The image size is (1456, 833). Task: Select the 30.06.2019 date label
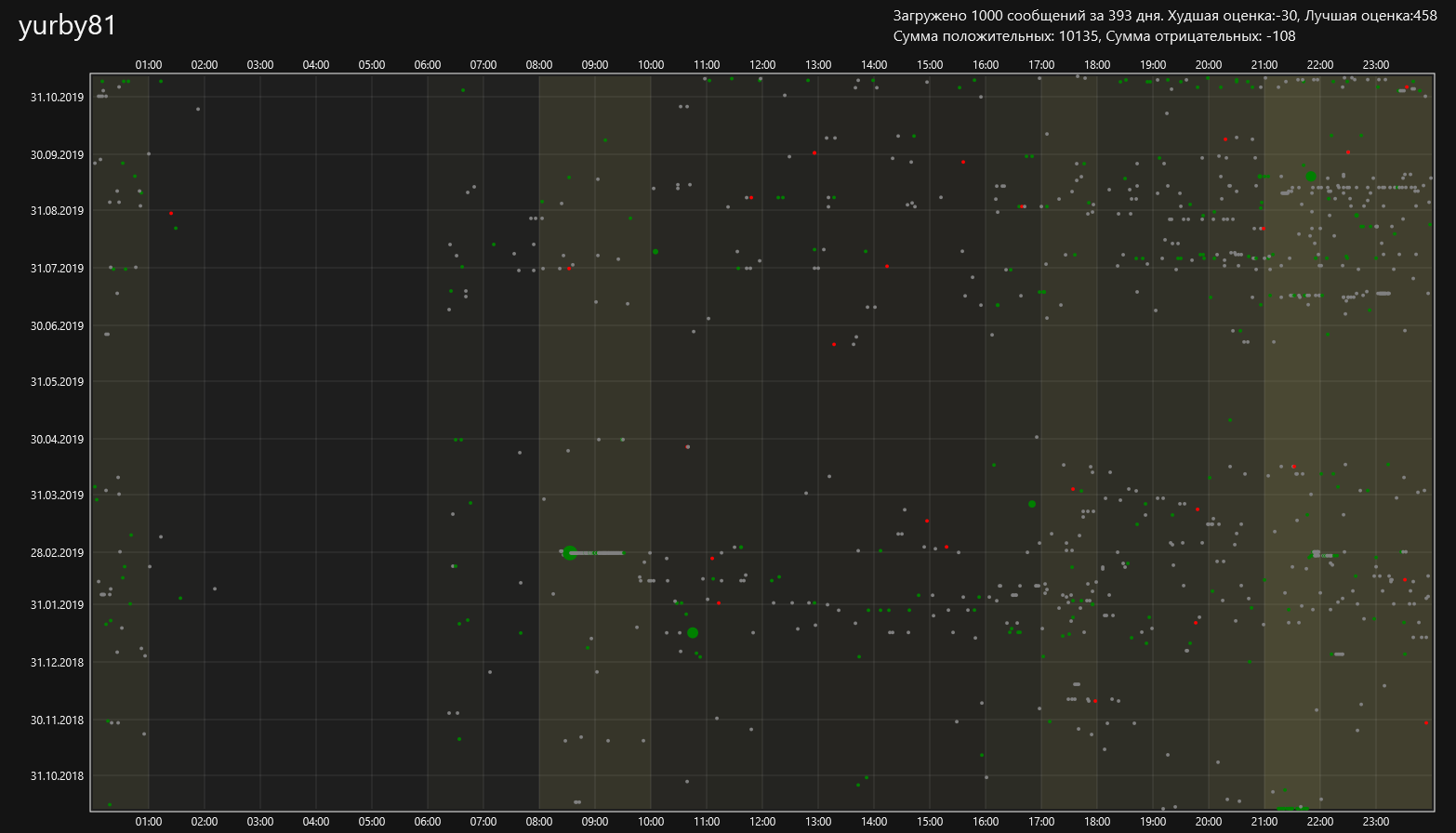(x=57, y=326)
